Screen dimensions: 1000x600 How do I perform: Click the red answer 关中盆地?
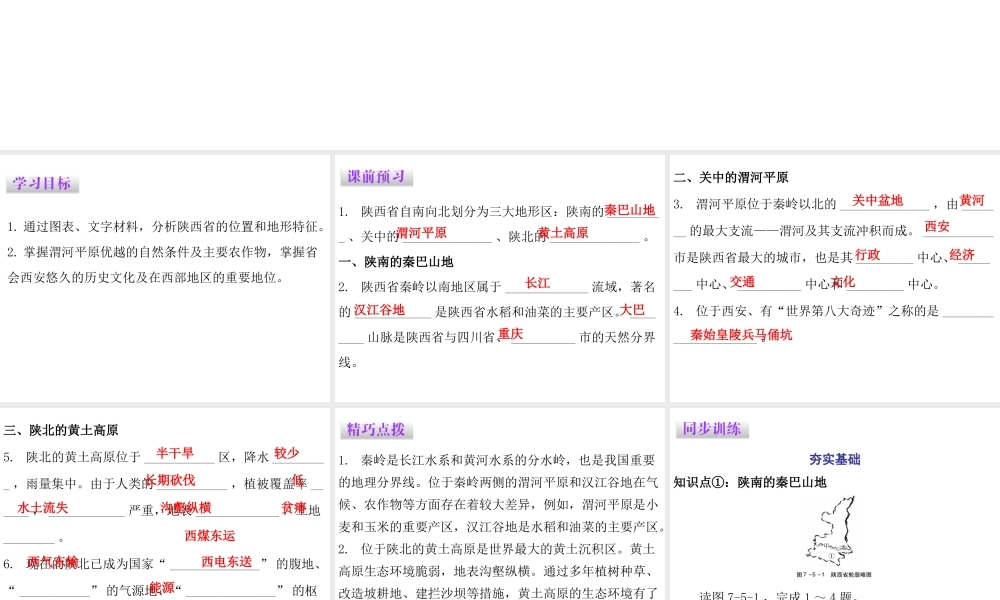(878, 200)
